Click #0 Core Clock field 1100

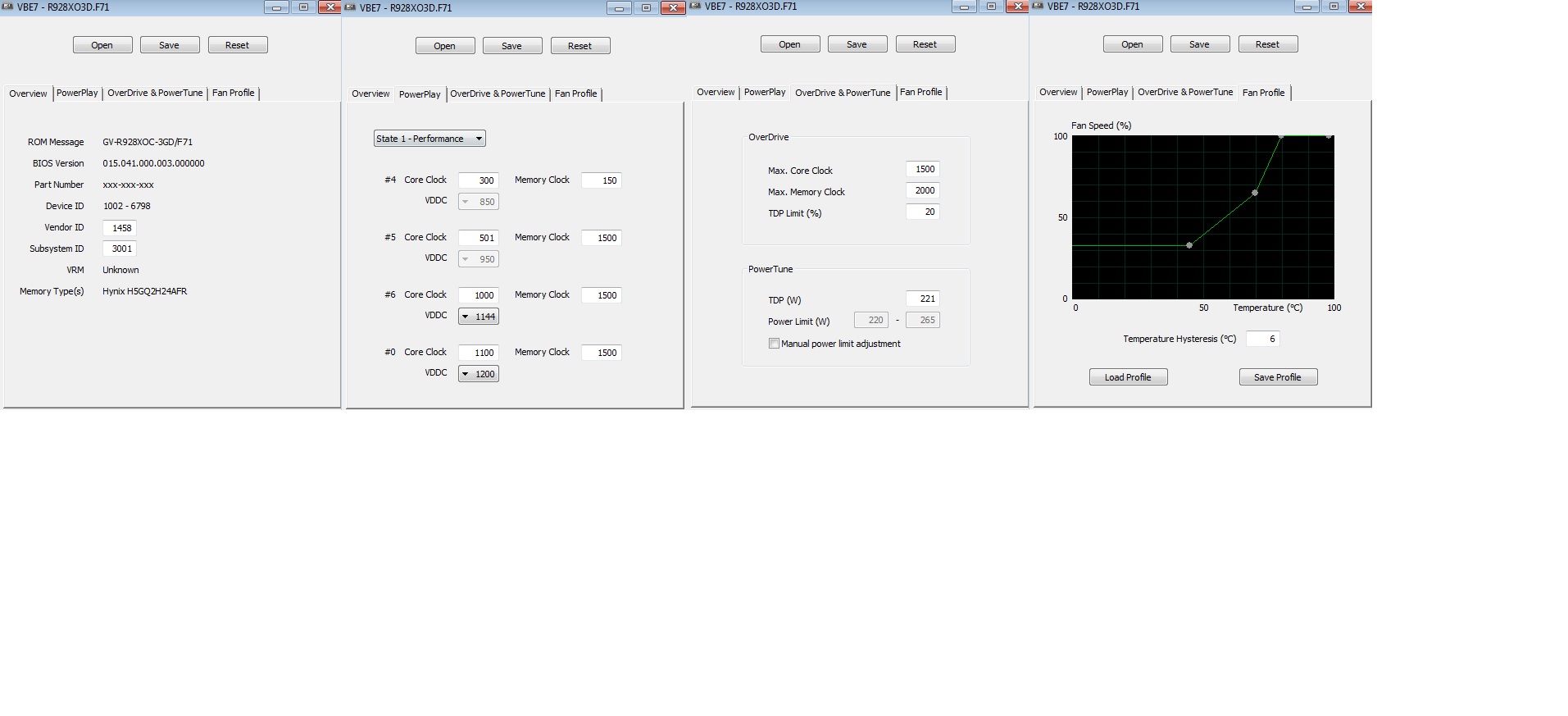479,353
